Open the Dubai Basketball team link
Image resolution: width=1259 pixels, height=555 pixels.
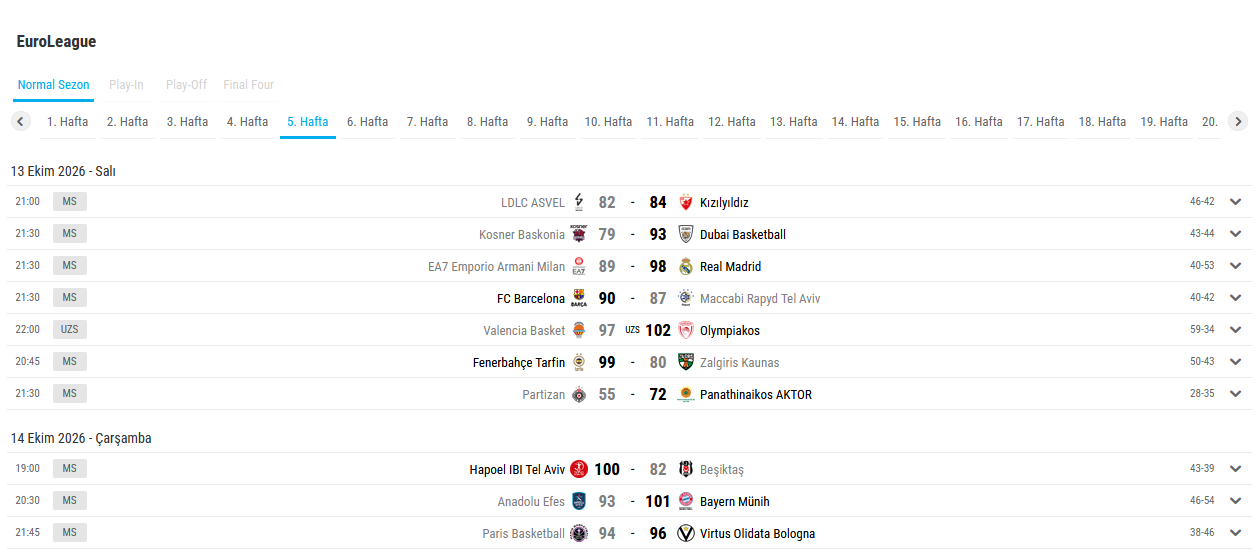tap(743, 234)
